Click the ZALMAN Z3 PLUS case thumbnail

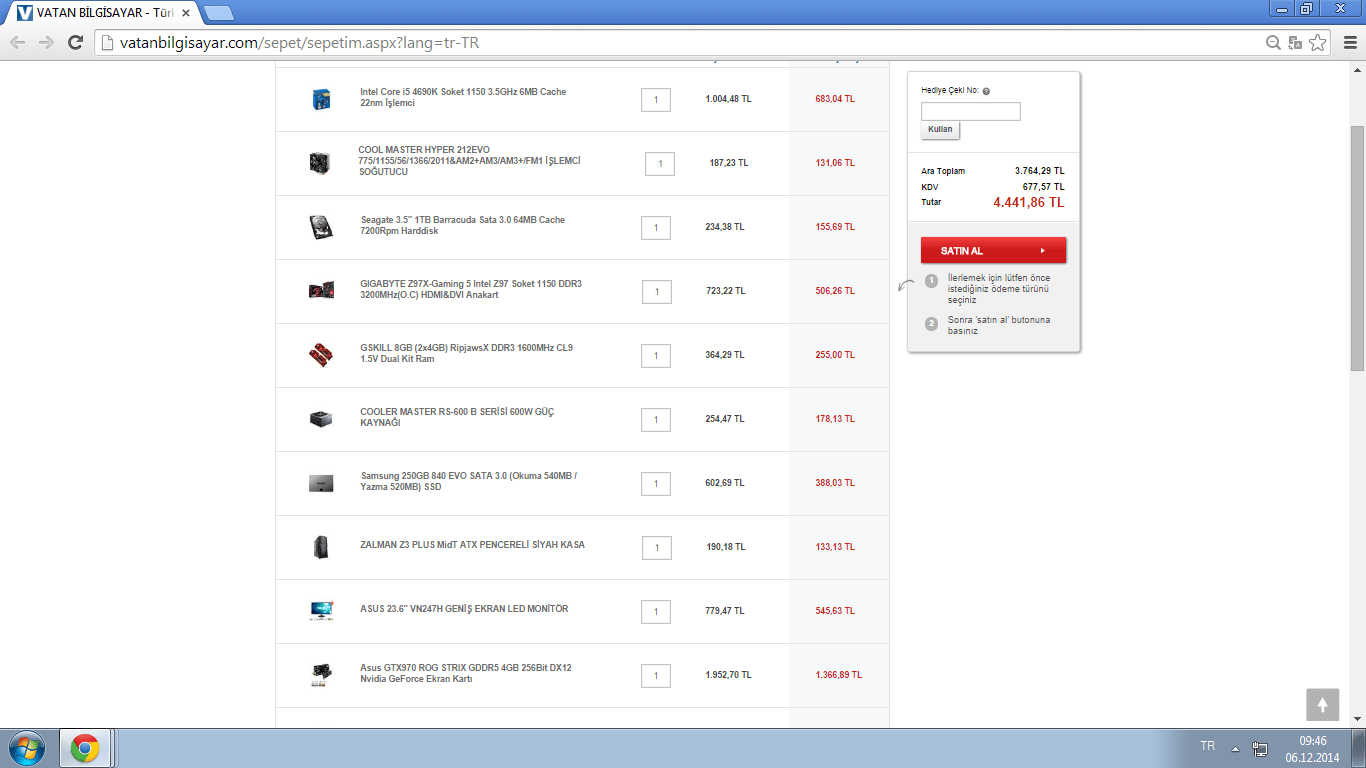[320, 547]
